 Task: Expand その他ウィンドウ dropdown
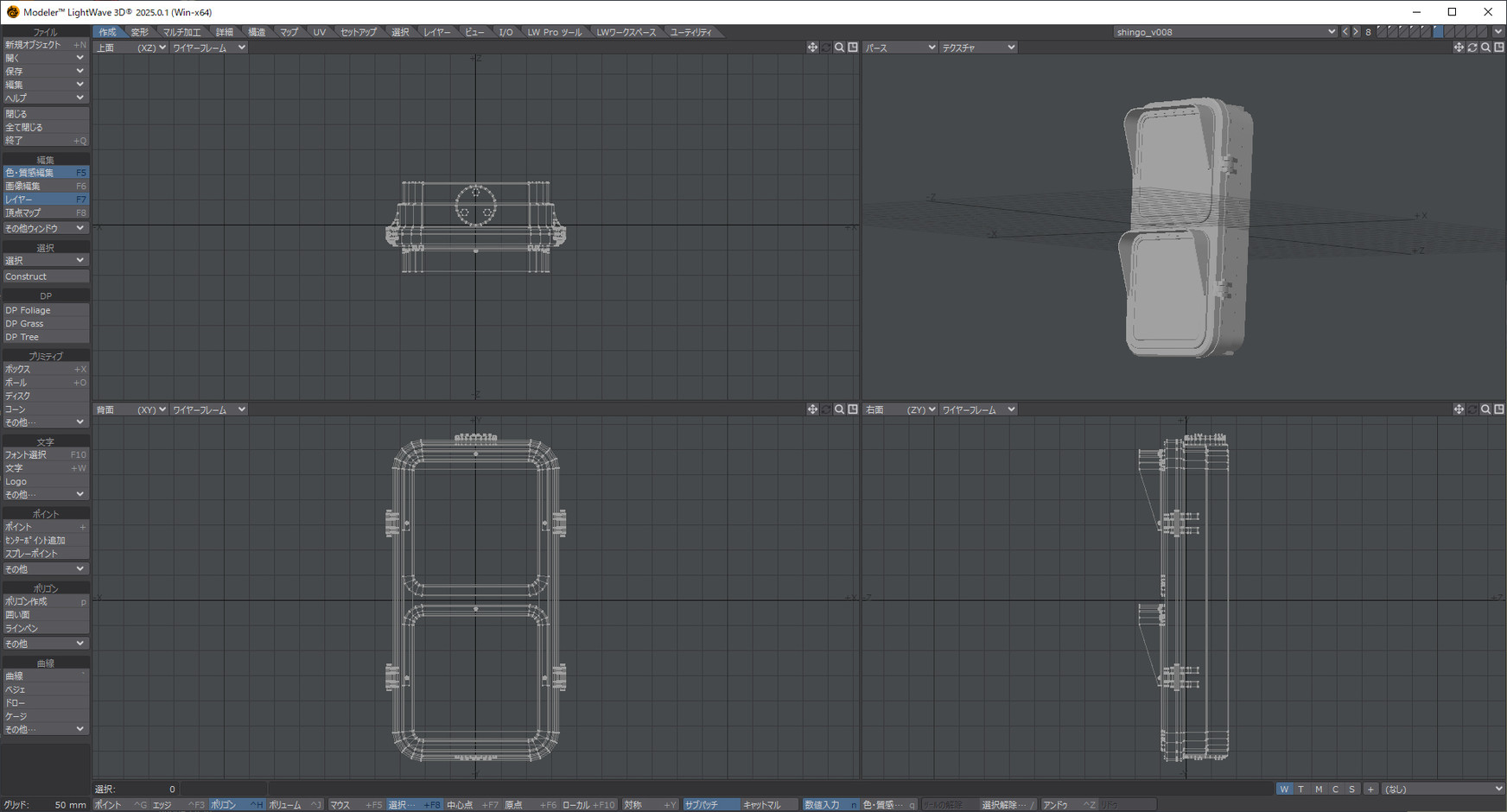[x=45, y=229]
